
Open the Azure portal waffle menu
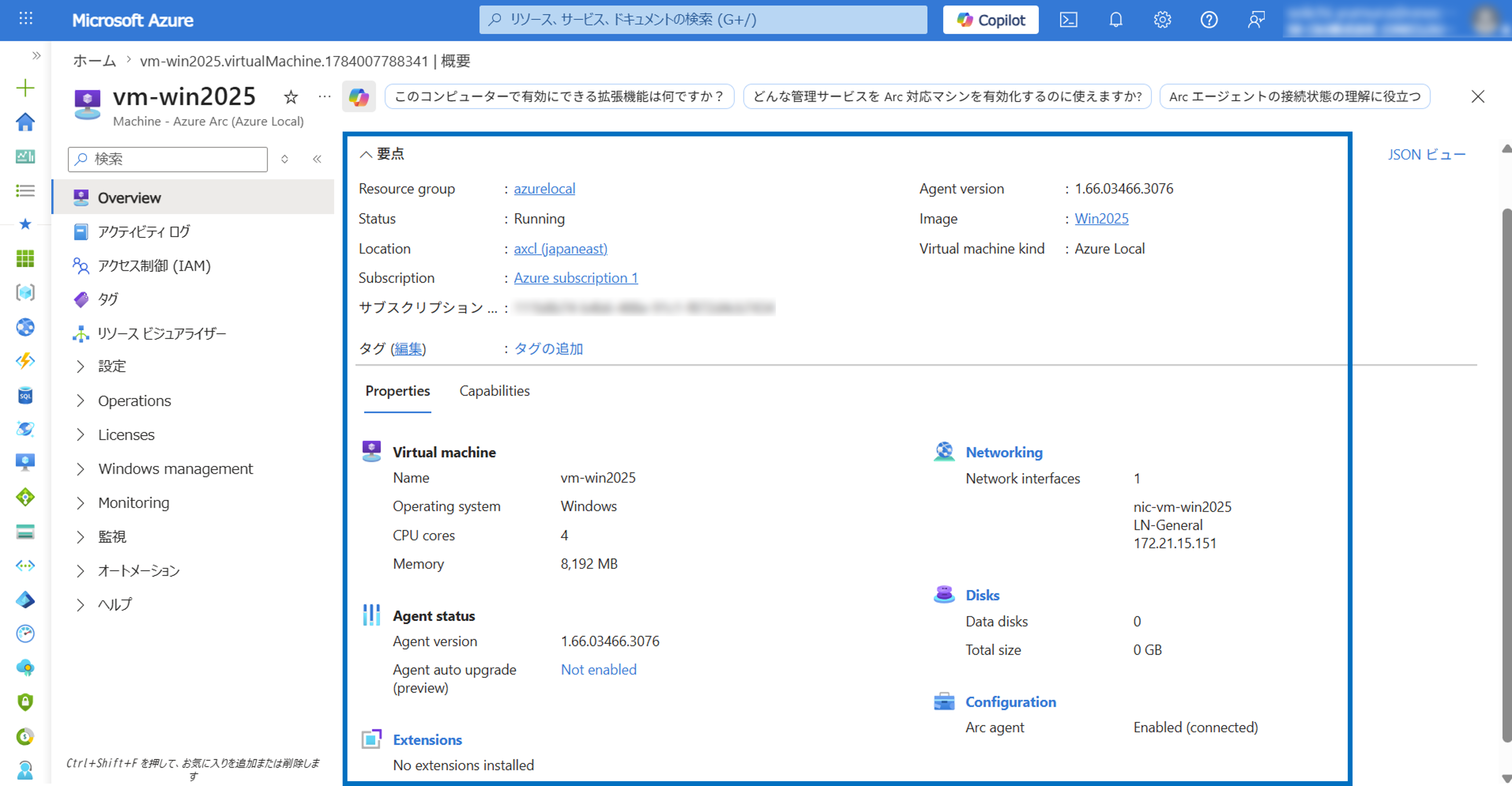click(25, 19)
